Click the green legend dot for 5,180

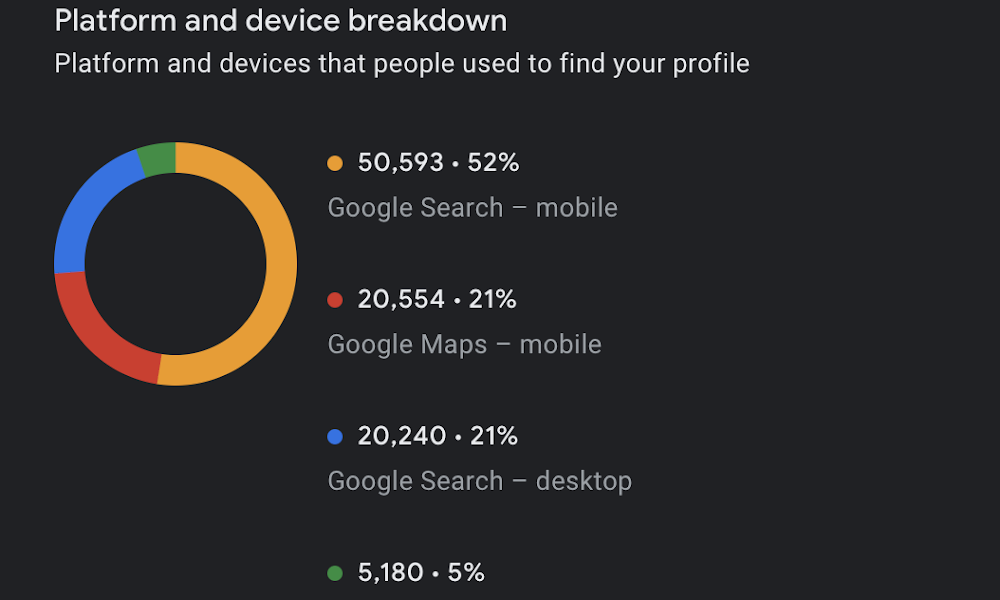(335, 573)
